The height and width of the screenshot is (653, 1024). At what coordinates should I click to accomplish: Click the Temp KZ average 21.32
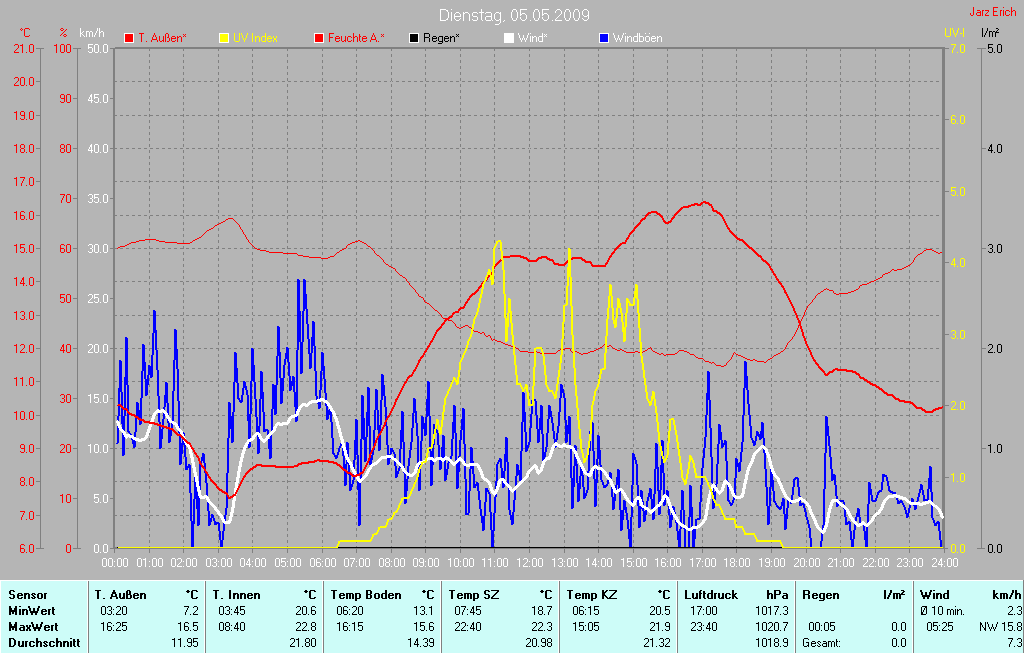pos(657,643)
